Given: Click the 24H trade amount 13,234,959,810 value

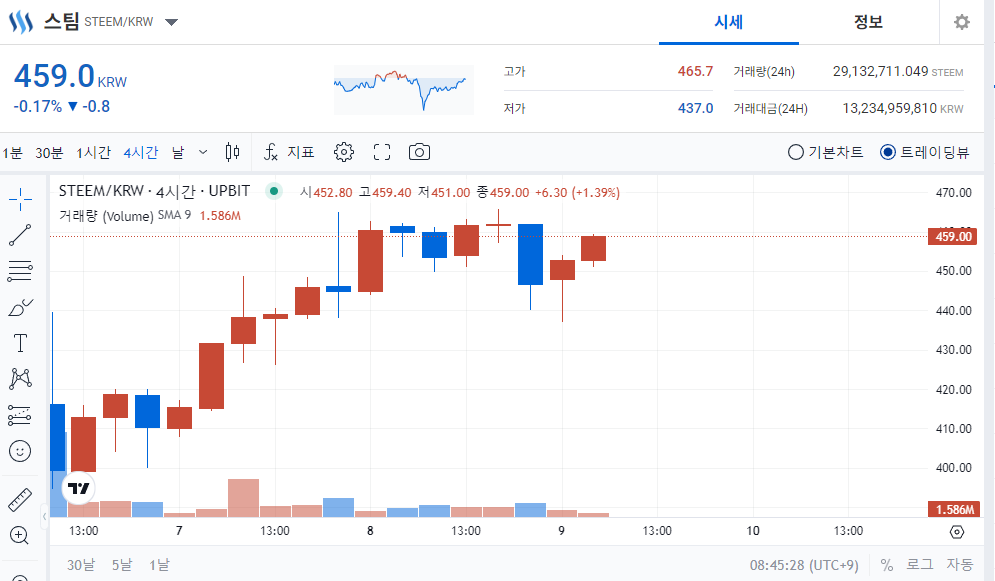Looking at the screenshot, I should point(890,108).
